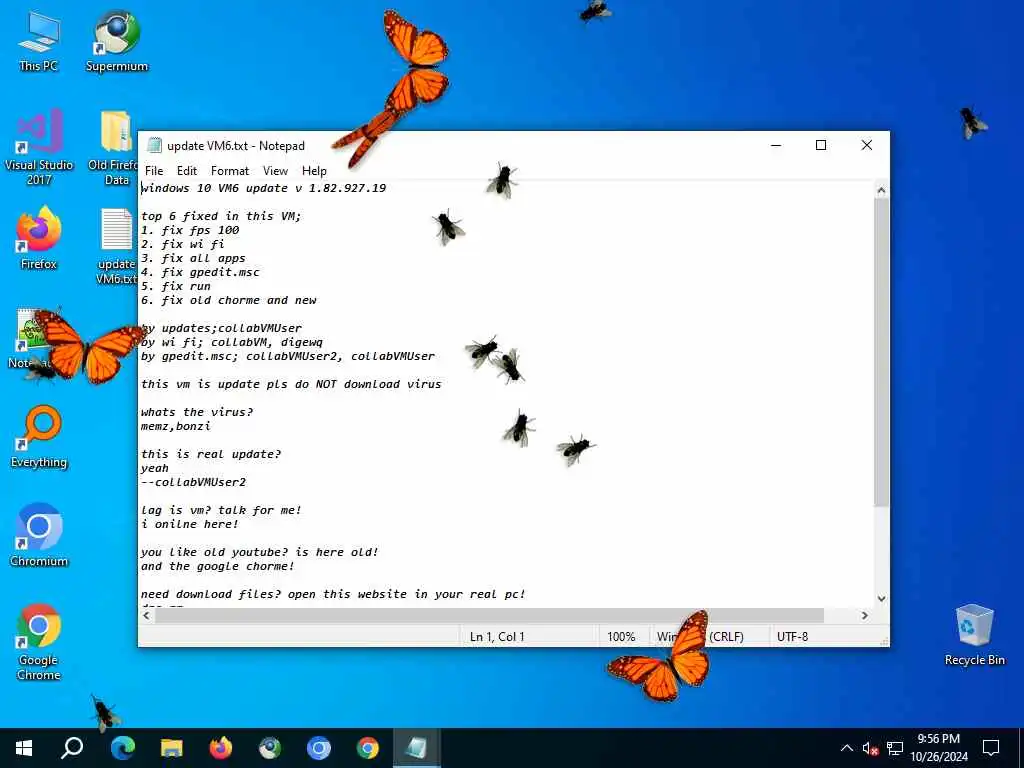The width and height of the screenshot is (1024, 768).
Task: Open the Recycle Bin
Action: pos(974,635)
